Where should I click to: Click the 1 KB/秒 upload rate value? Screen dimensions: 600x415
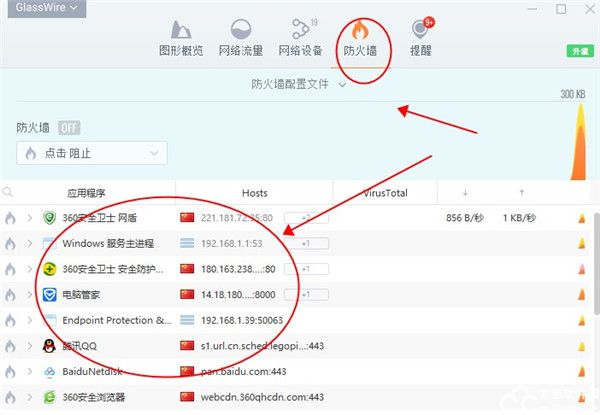tap(519, 218)
